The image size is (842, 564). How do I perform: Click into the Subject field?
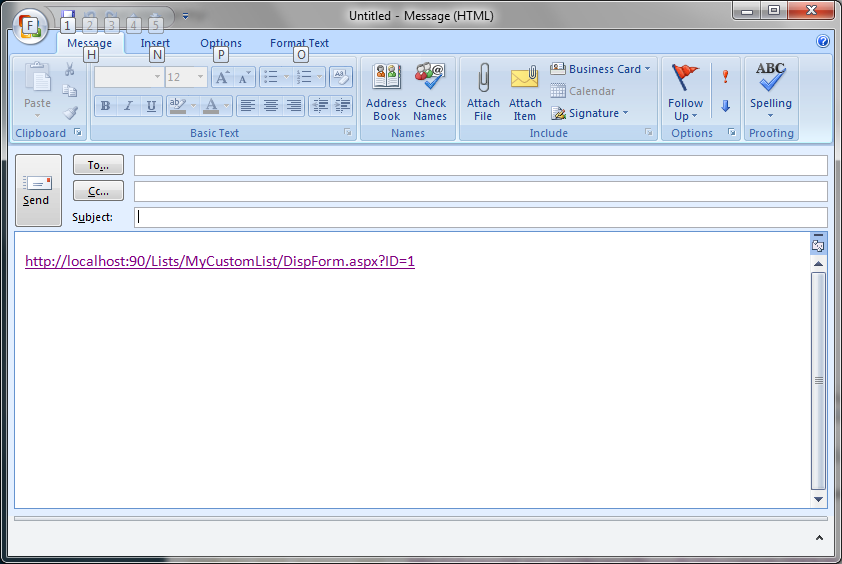[x=480, y=217]
